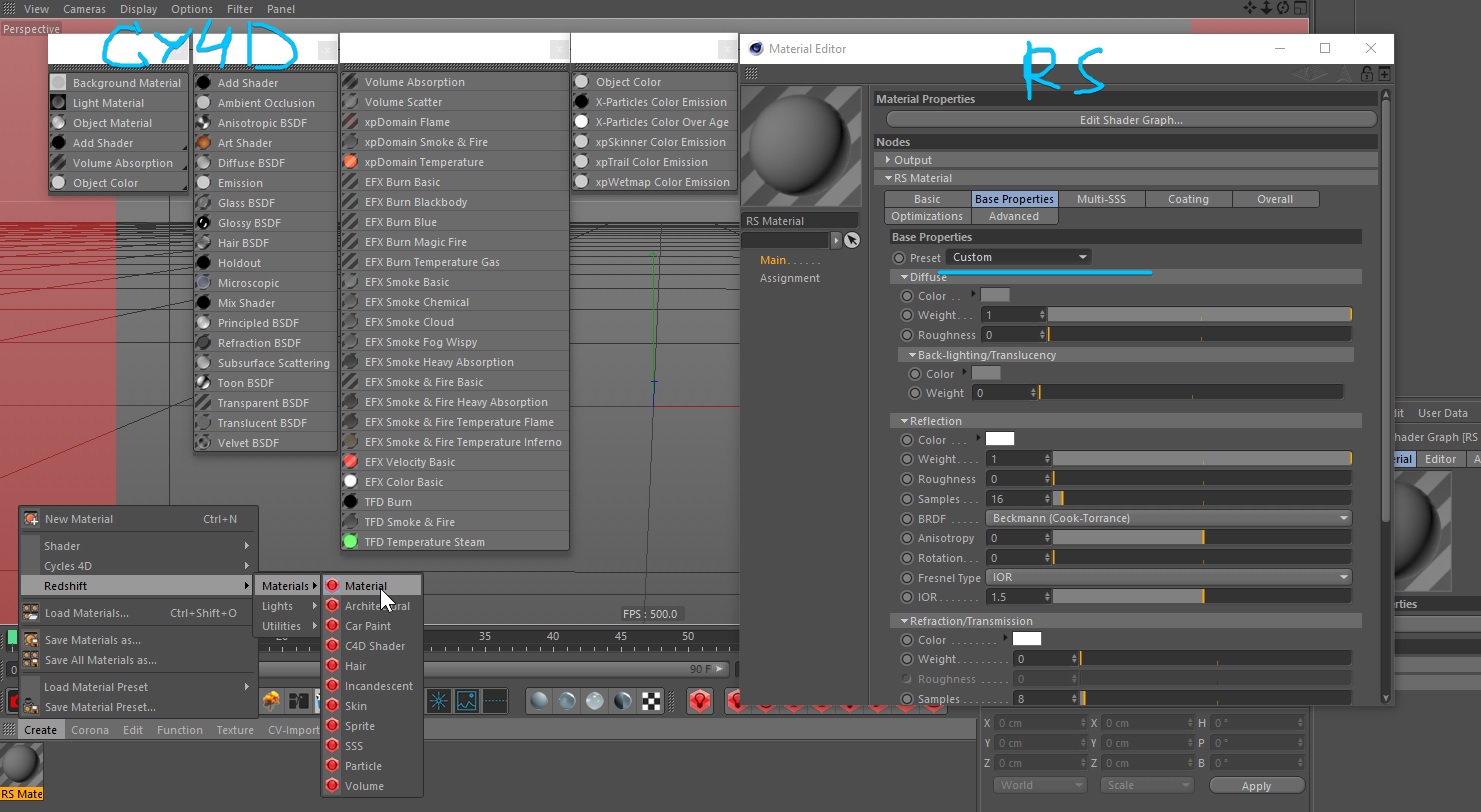Choose the TFD Temperature Steam green icon
Image resolution: width=1481 pixels, height=812 pixels.
(x=350, y=542)
